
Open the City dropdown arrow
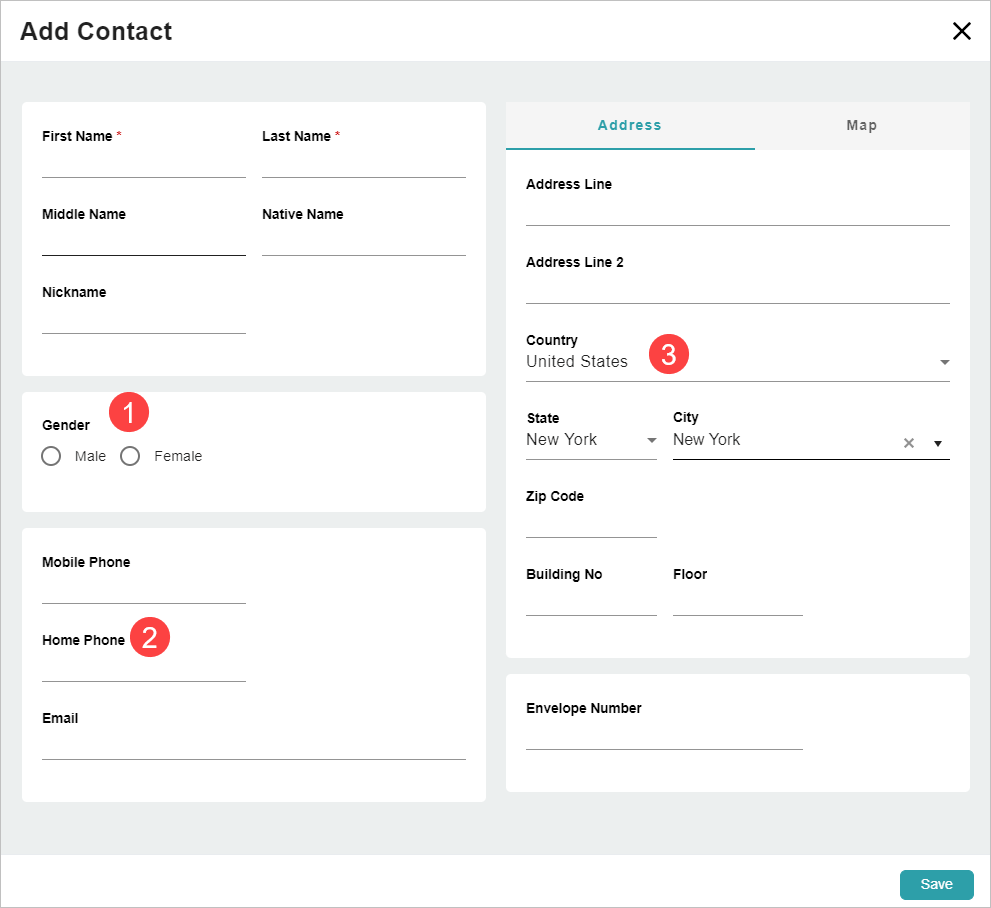tap(938, 443)
